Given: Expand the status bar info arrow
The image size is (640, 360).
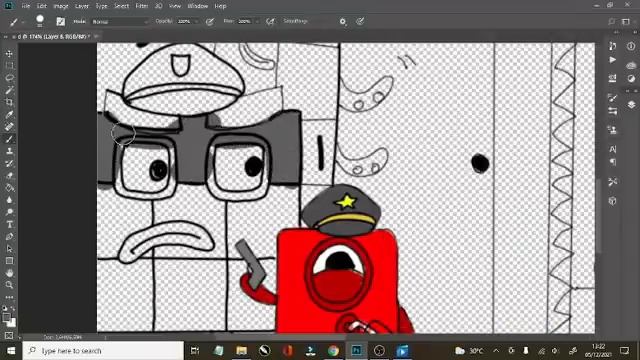Looking at the screenshot, I should (105, 337).
